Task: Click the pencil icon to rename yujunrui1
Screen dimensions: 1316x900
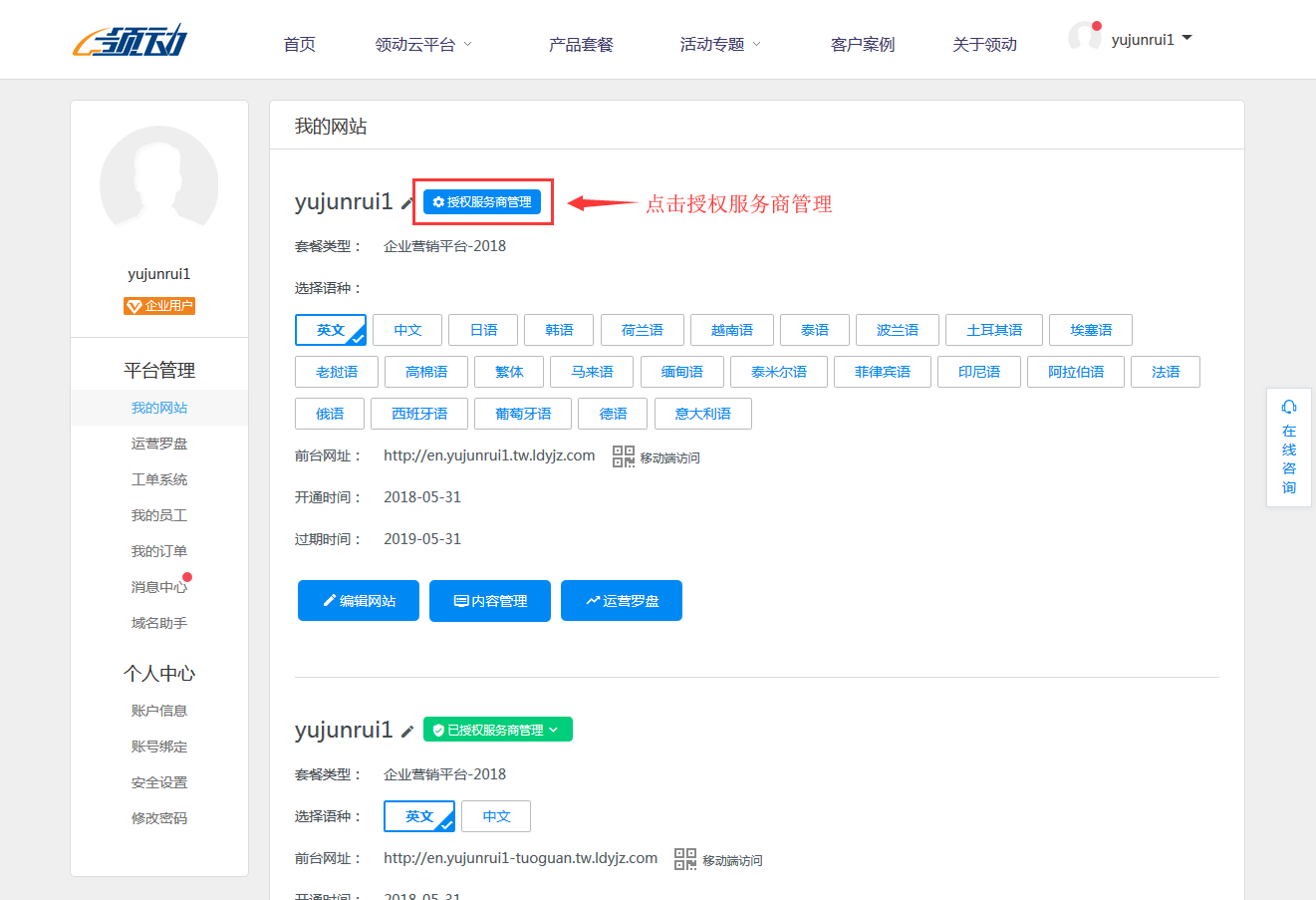Action: 408,201
